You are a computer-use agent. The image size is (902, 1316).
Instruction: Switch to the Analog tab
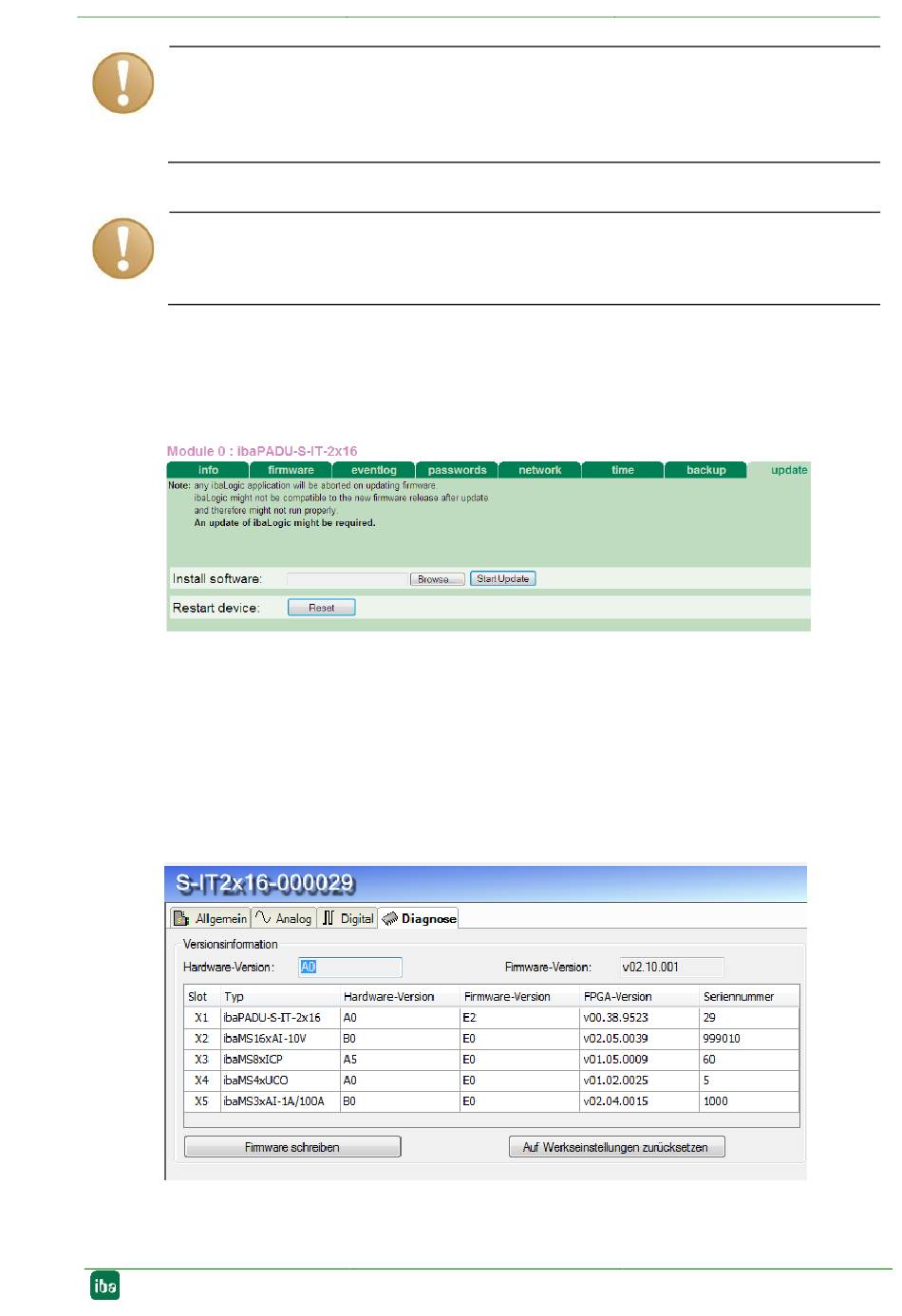[284, 918]
